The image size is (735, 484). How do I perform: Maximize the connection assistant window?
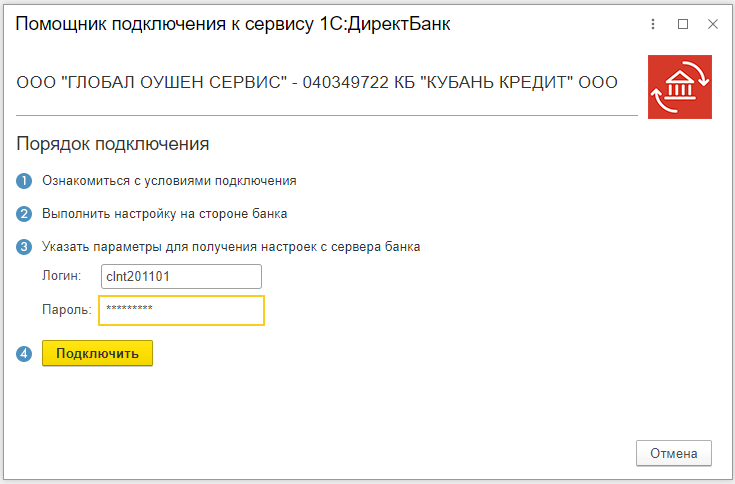[x=683, y=24]
